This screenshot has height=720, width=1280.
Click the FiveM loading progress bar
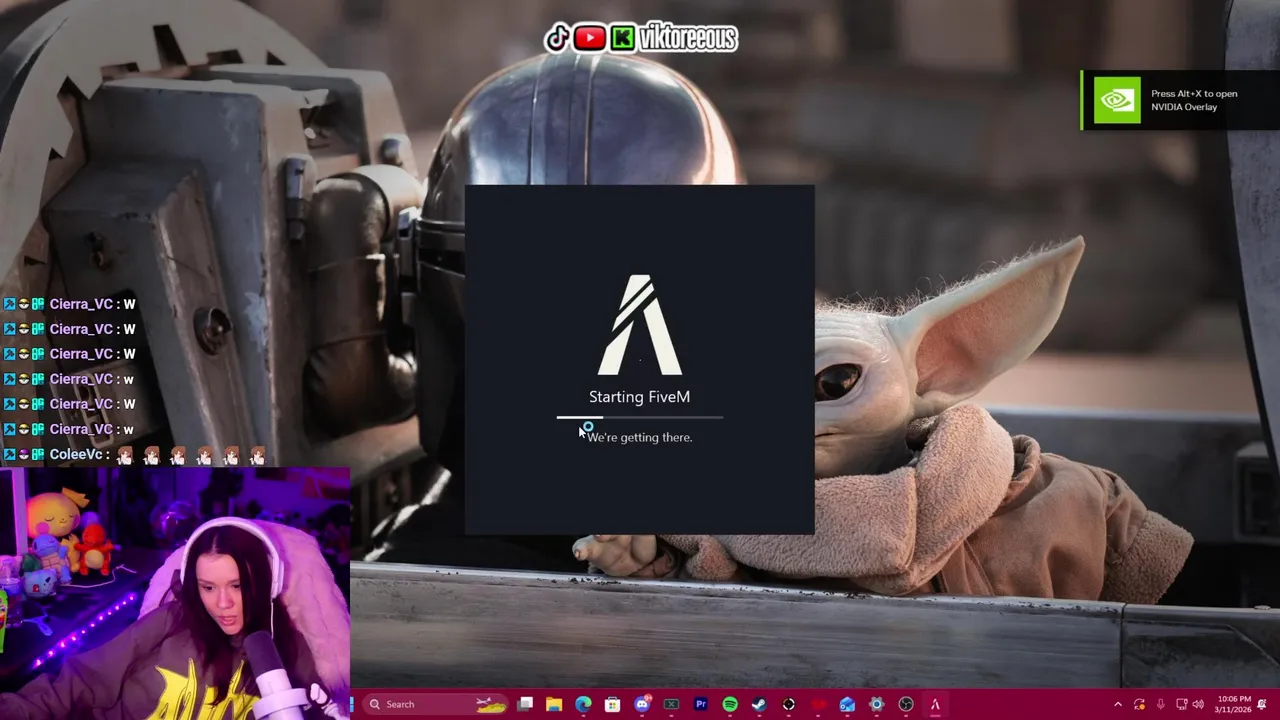(x=640, y=417)
